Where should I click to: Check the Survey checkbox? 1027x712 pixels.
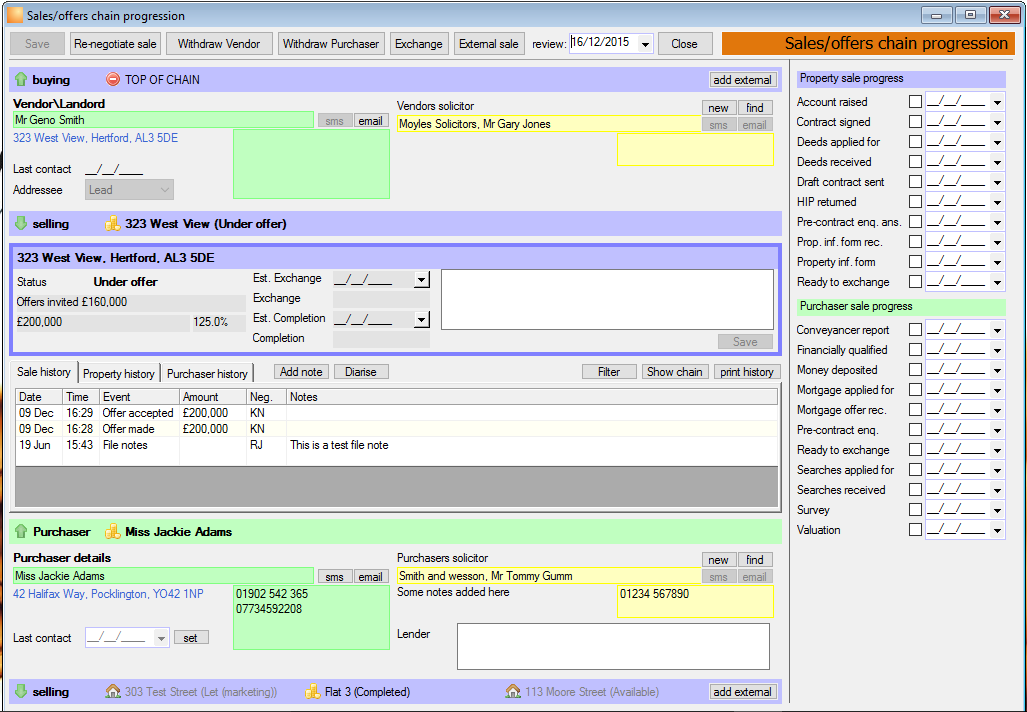[915, 510]
